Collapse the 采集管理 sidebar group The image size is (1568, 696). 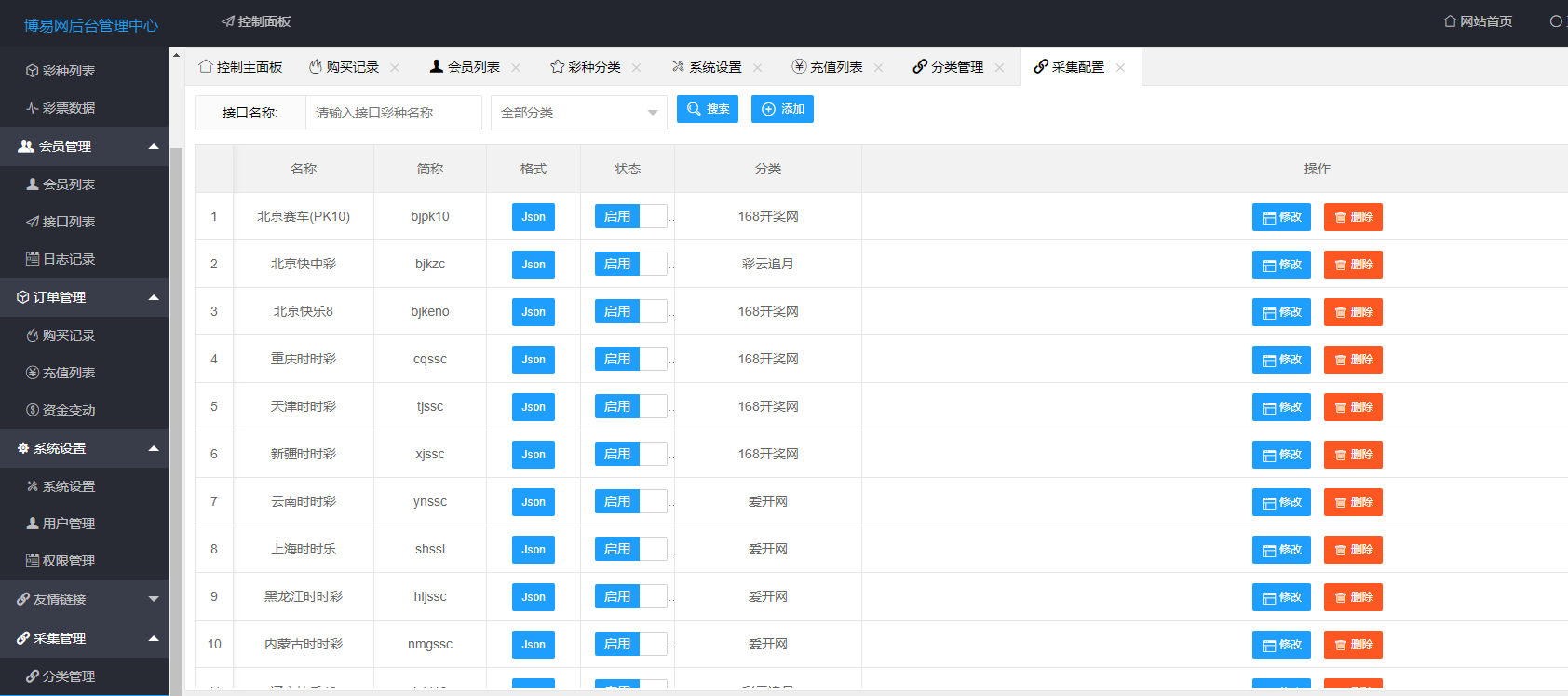[x=84, y=638]
